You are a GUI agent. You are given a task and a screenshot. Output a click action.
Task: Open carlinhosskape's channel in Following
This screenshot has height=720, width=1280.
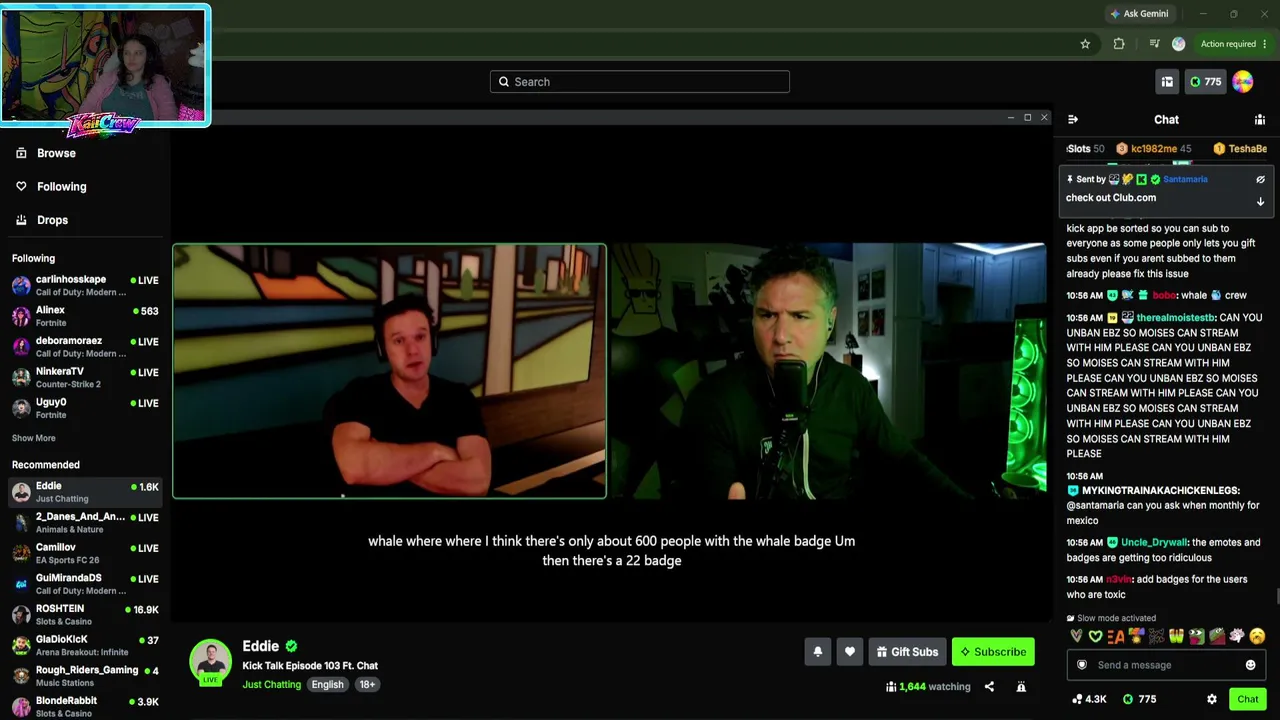click(85, 286)
